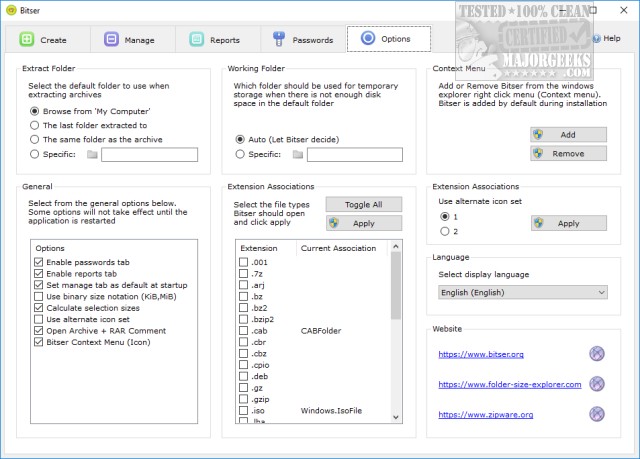This screenshot has width=640, height=459.
Task: Check the .cab extension box
Action: point(244,330)
